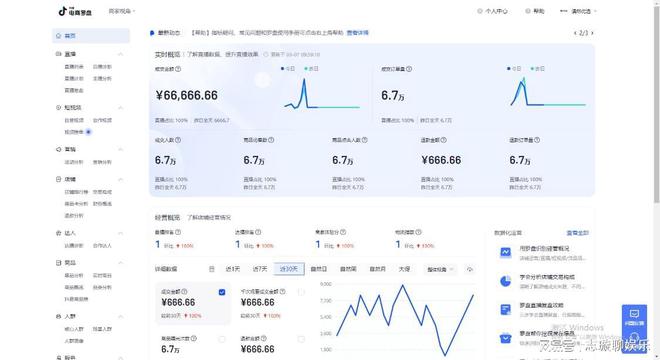The image size is (660, 360).
Task: Click the 短视频 section icon in sidebar
Action: [59, 107]
